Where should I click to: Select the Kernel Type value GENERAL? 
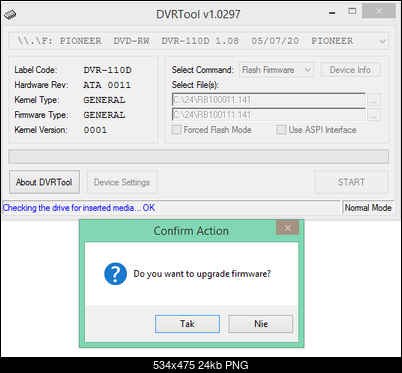click(104, 100)
